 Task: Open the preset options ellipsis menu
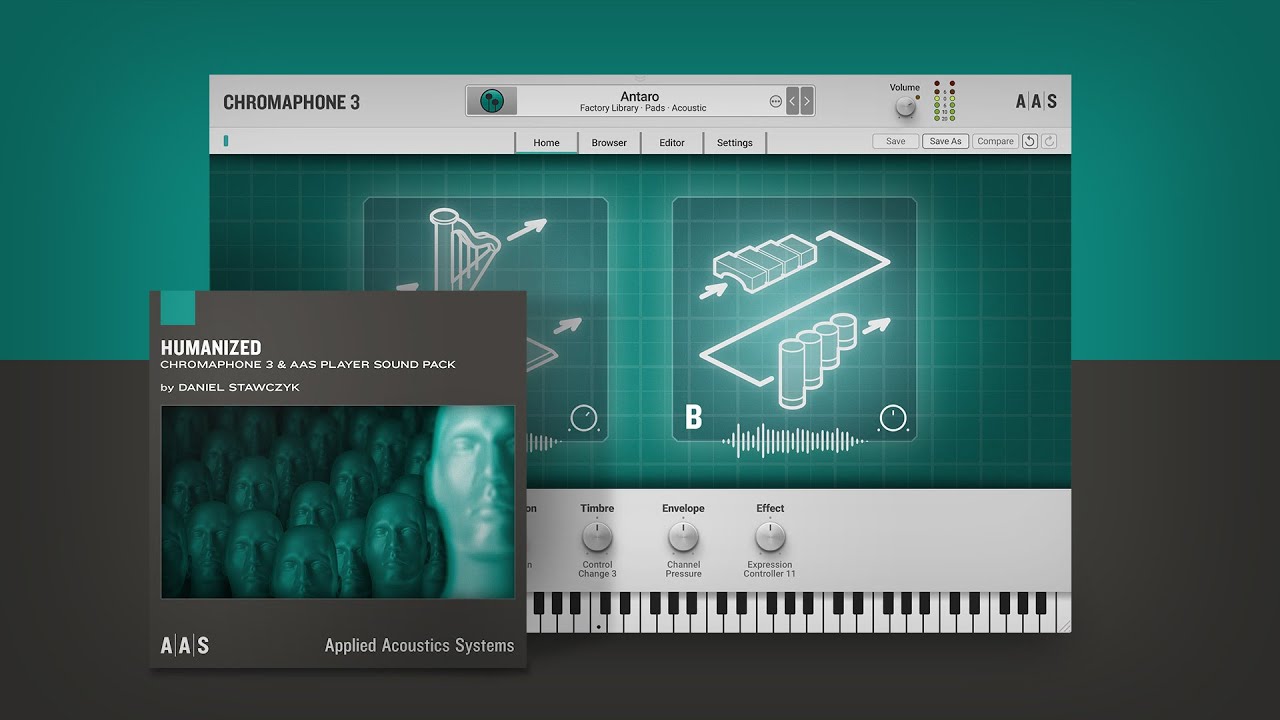coord(775,102)
